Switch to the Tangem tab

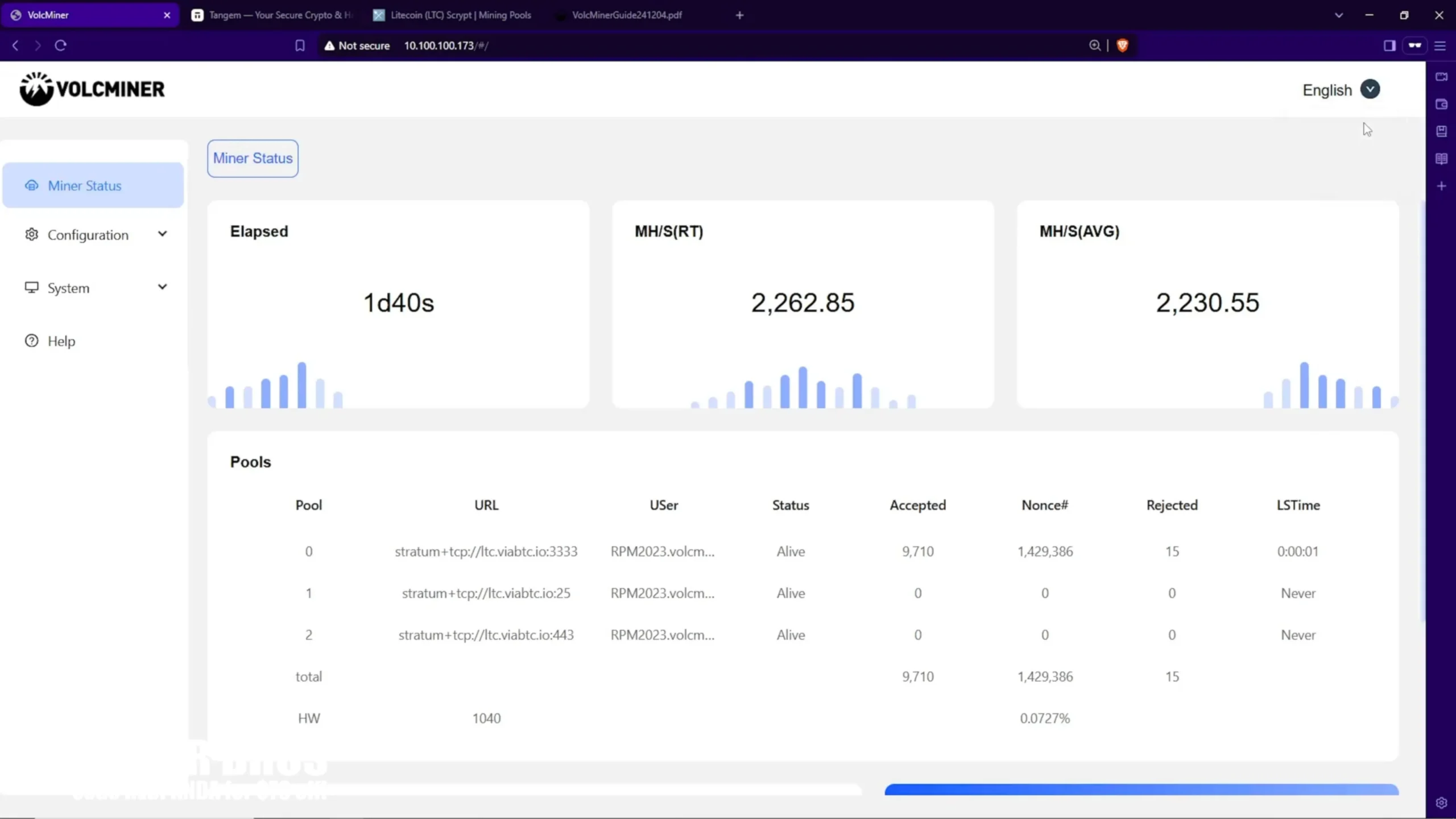(x=272, y=15)
